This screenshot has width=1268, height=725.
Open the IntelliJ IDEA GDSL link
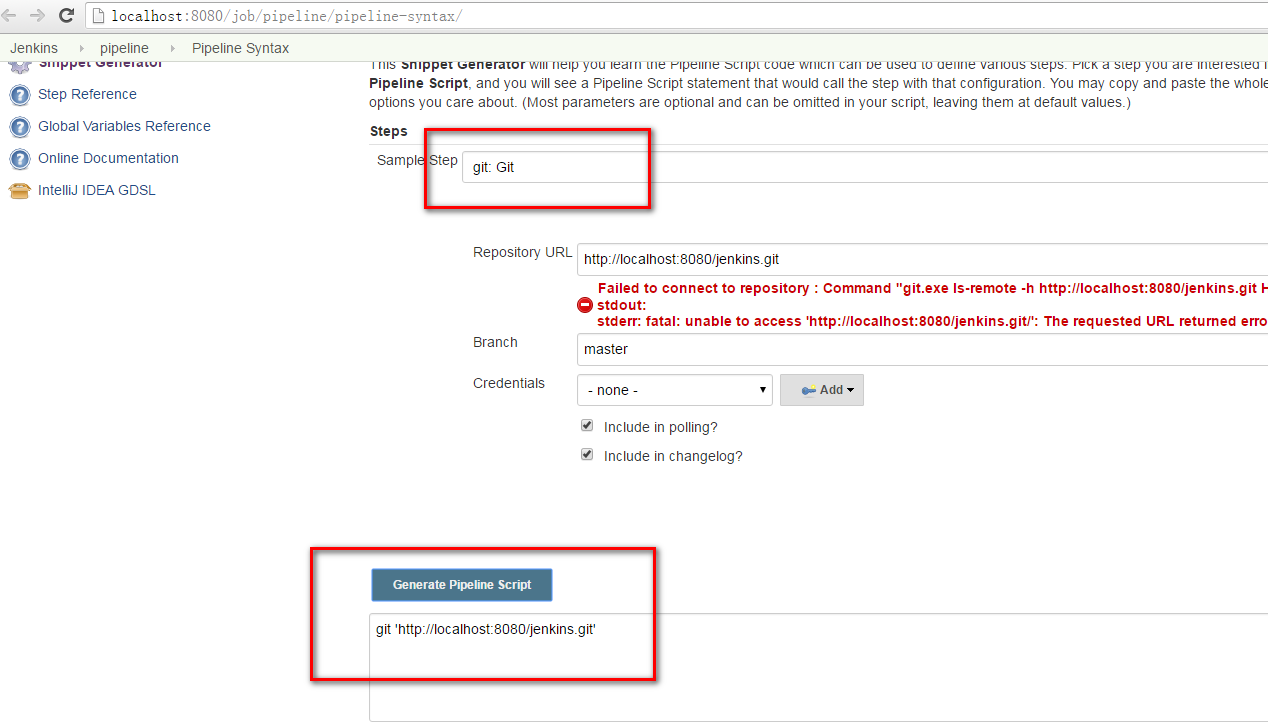click(97, 190)
